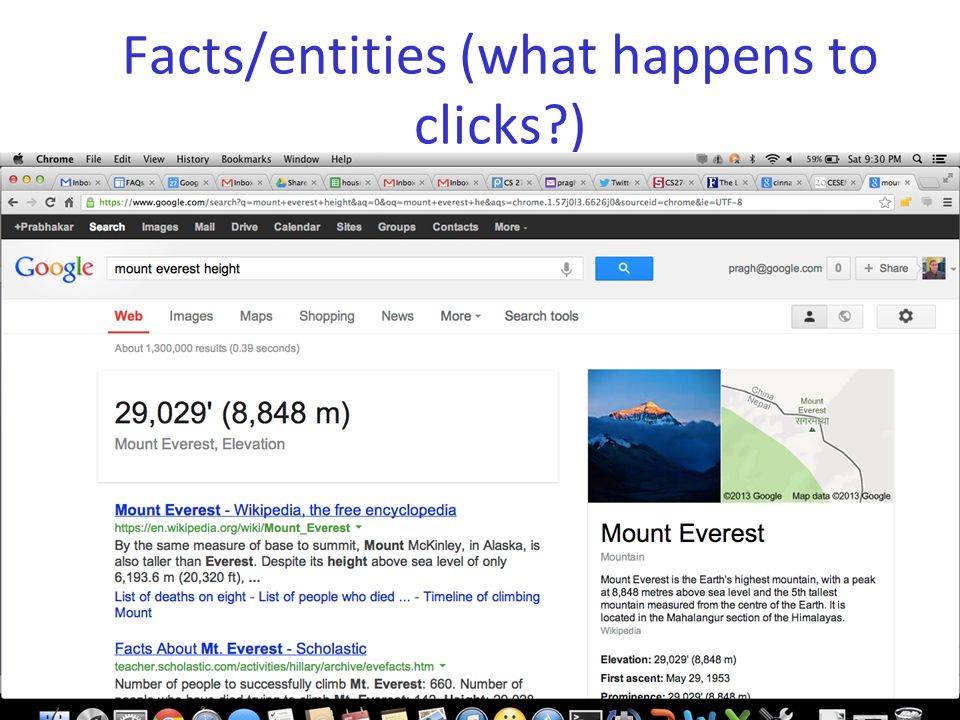Open the Help menu

pos(342,159)
